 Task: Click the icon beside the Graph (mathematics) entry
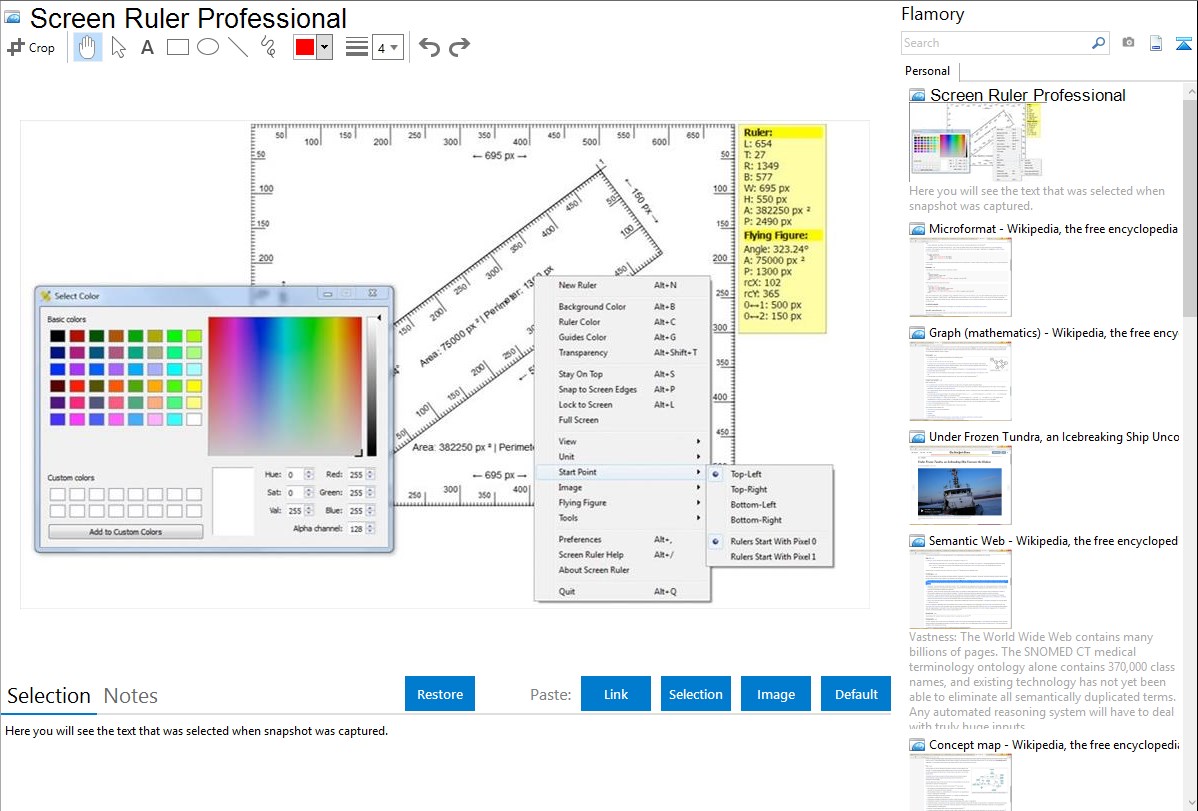pos(917,333)
